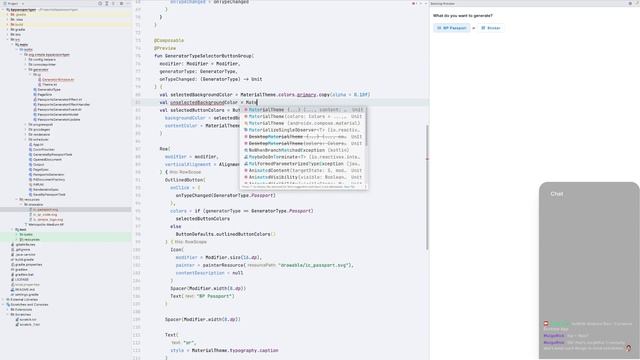
Task: Open build.gradle file in tree
Action: 22,260
